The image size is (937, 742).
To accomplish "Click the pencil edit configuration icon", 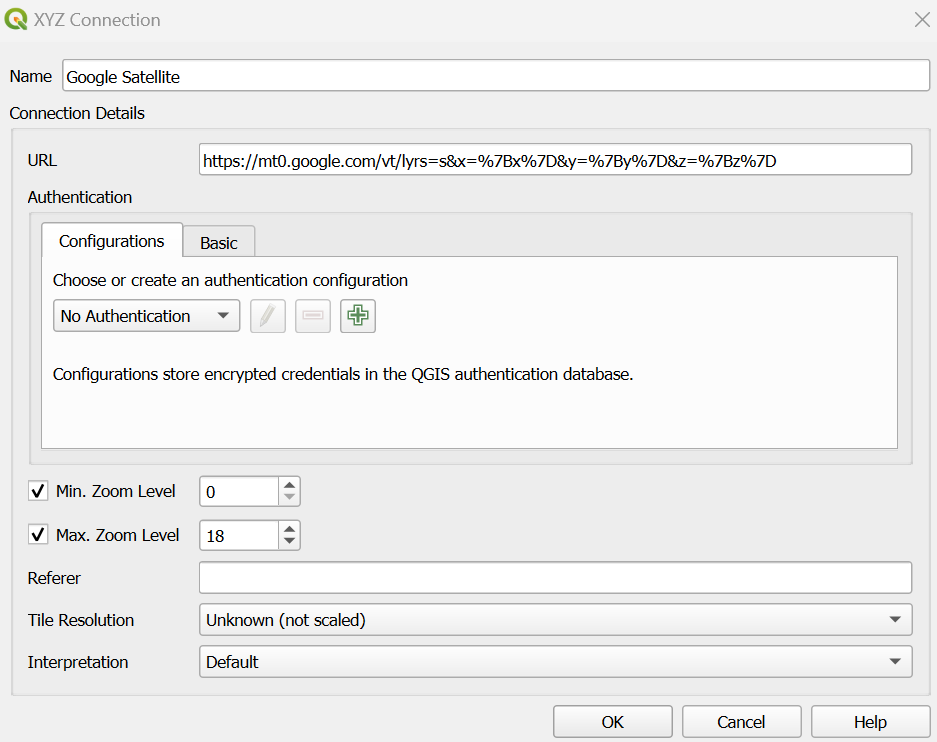I will tap(267, 316).
